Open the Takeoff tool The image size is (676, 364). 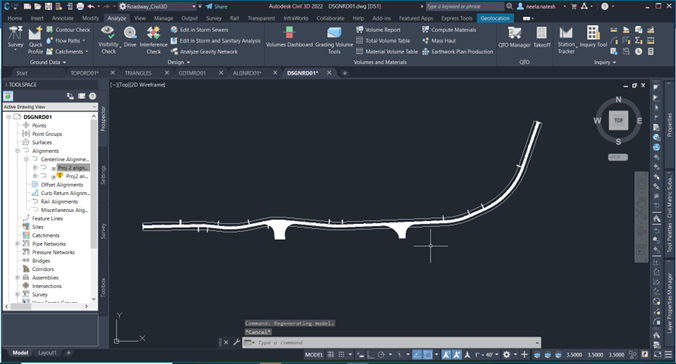pyautogui.click(x=541, y=37)
